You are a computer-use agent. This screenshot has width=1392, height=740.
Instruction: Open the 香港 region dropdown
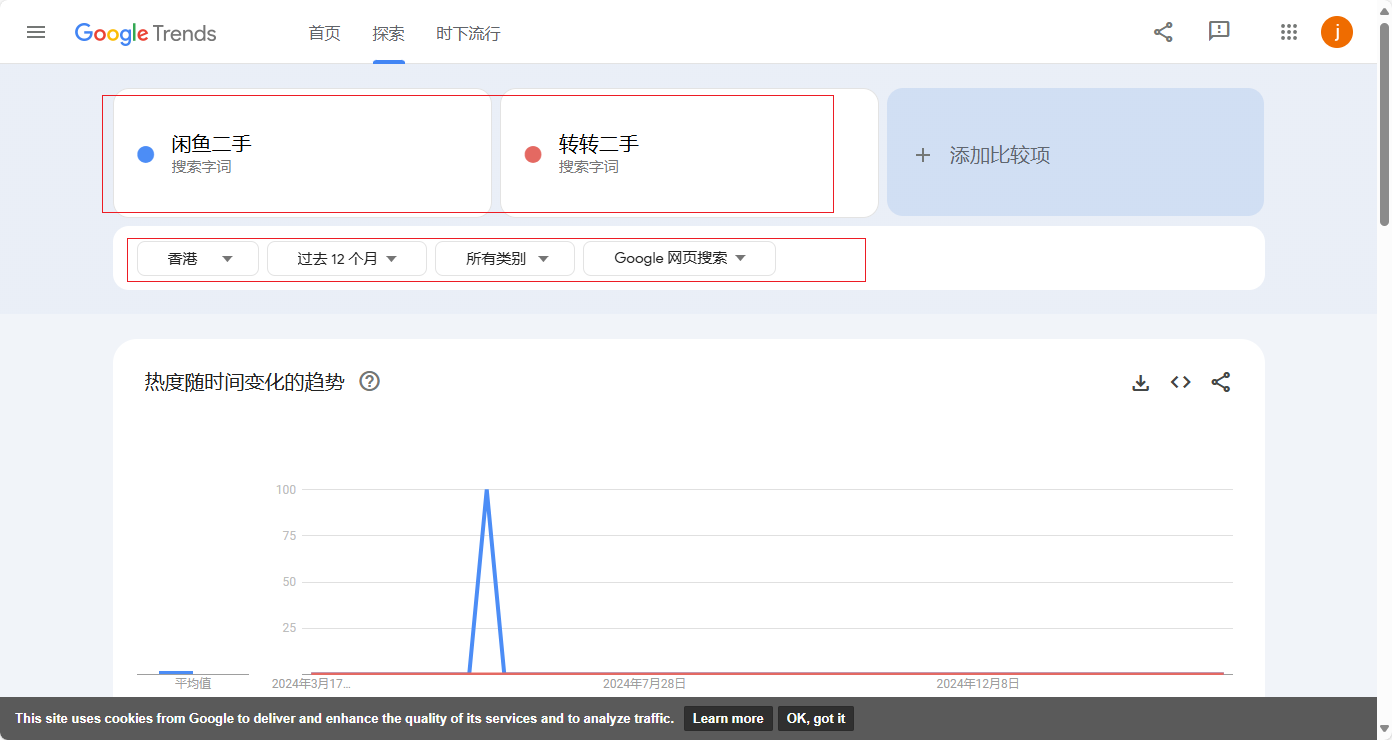[198, 258]
